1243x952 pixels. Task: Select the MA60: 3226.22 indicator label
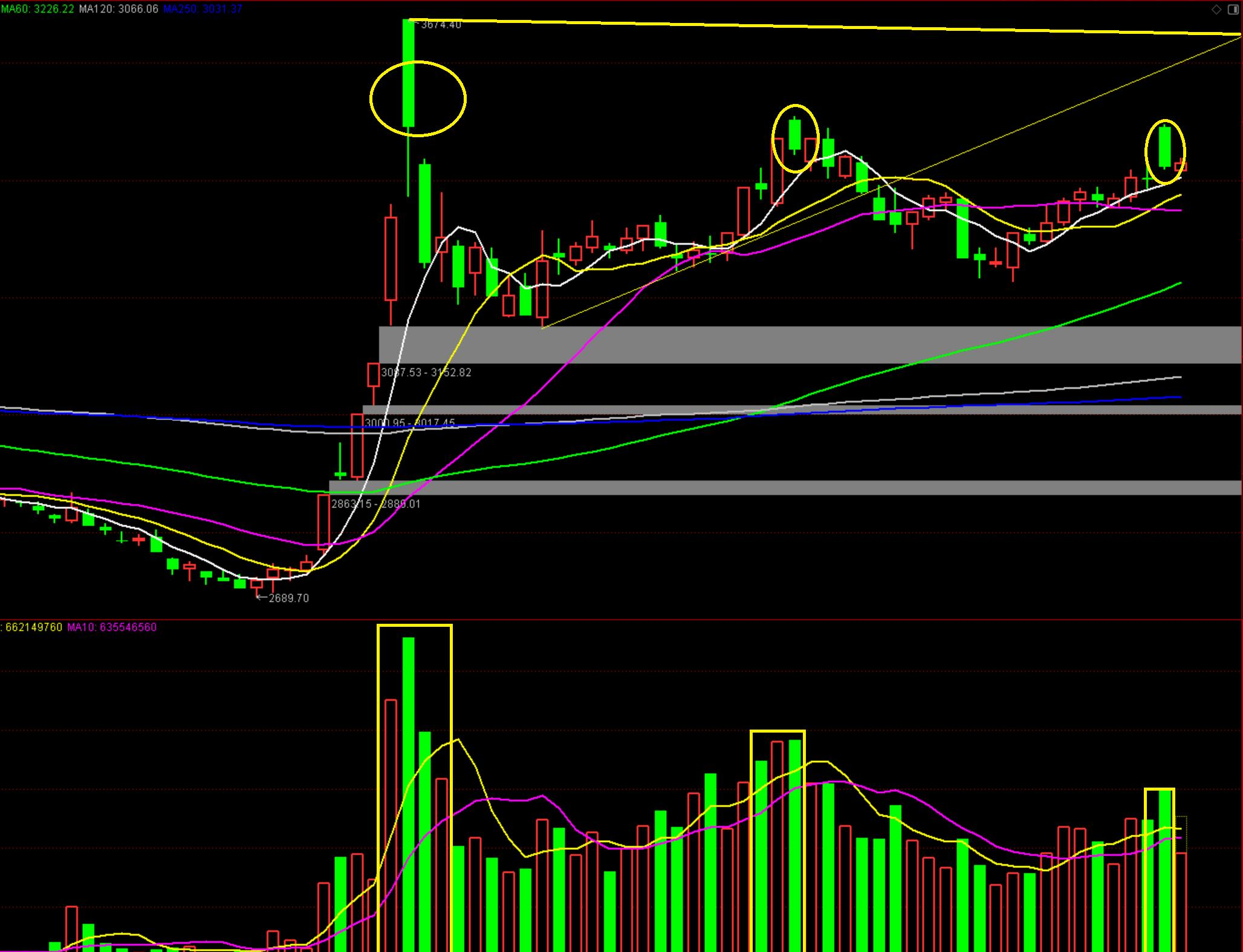click(37, 9)
